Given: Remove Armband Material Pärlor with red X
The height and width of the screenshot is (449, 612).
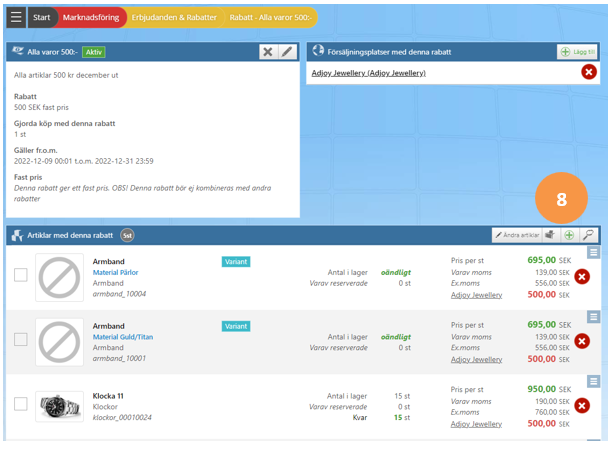Looking at the screenshot, I should coord(582,277).
